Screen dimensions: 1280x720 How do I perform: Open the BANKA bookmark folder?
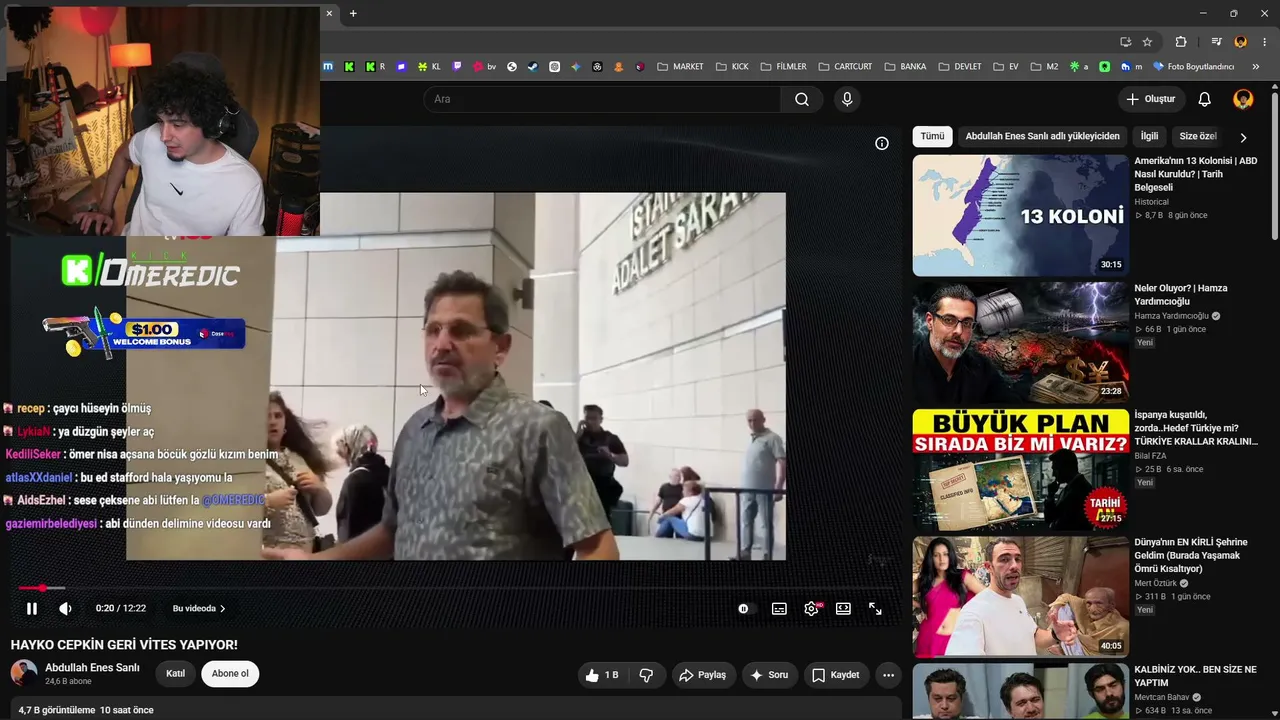[905, 67]
